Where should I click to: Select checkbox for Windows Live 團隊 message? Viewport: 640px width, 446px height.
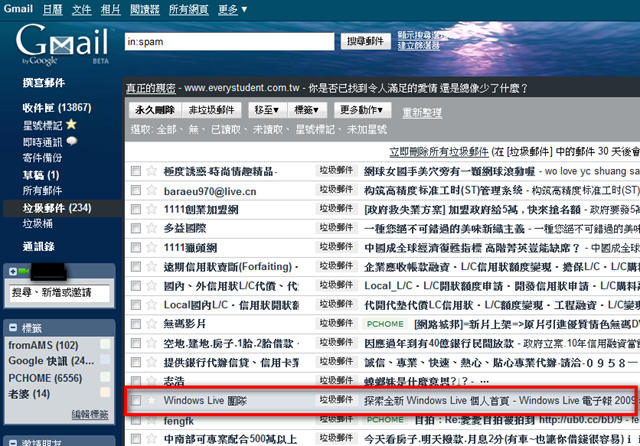click(x=136, y=400)
